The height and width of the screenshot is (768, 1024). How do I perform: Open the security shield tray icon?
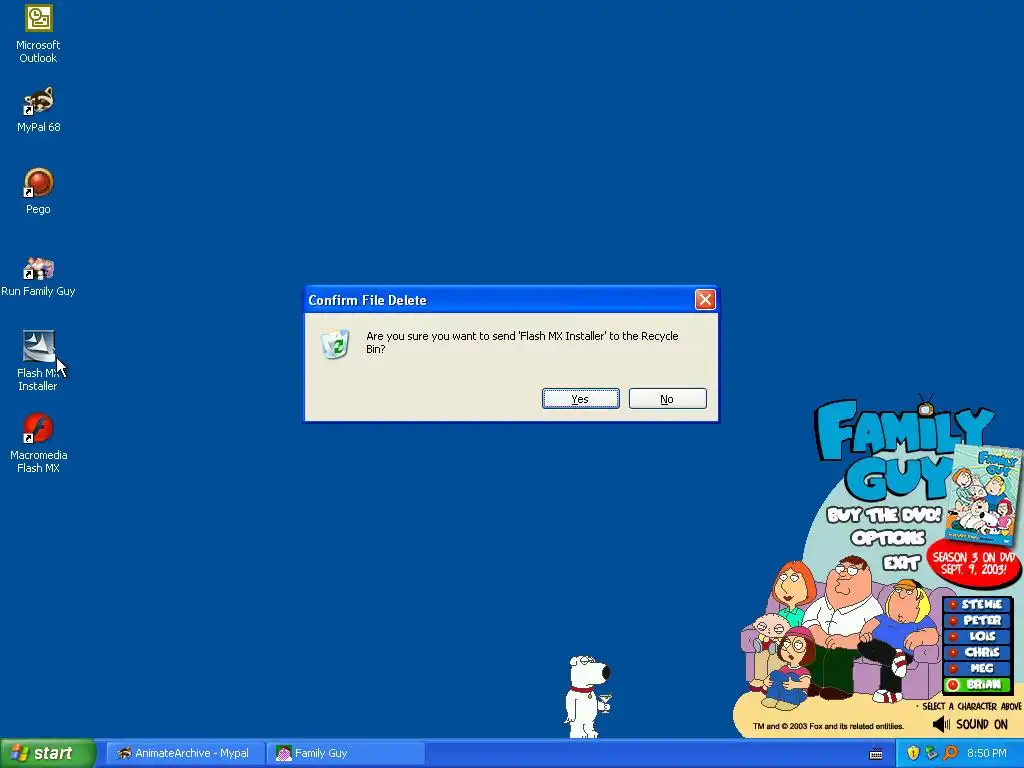coord(913,753)
